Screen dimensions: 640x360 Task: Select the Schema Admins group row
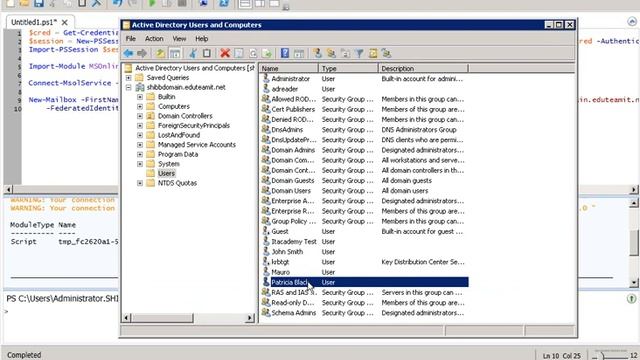pyautogui.click(x=364, y=313)
